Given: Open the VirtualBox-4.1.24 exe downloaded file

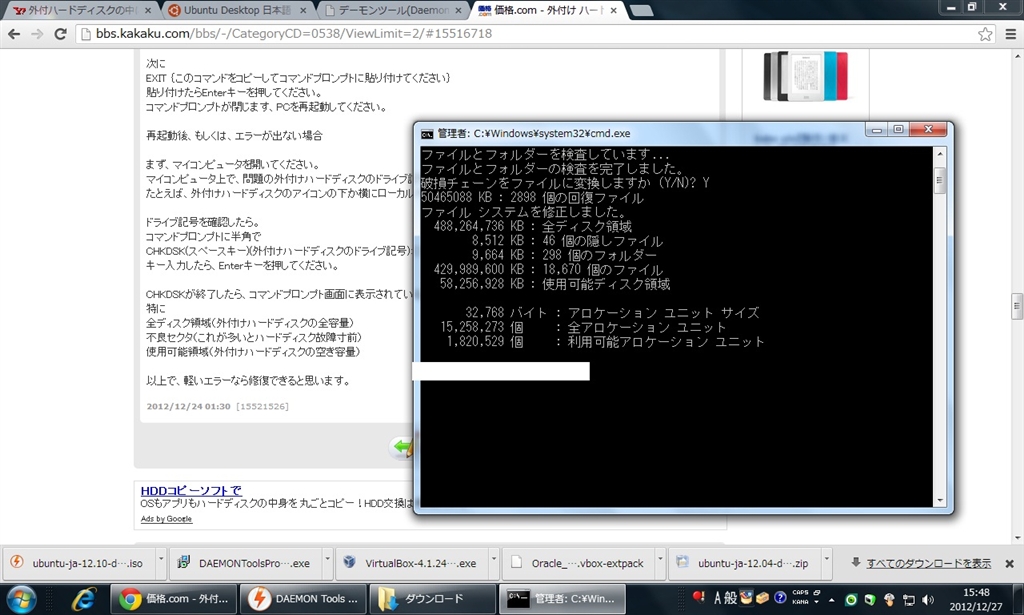Looking at the screenshot, I should coord(413,563).
